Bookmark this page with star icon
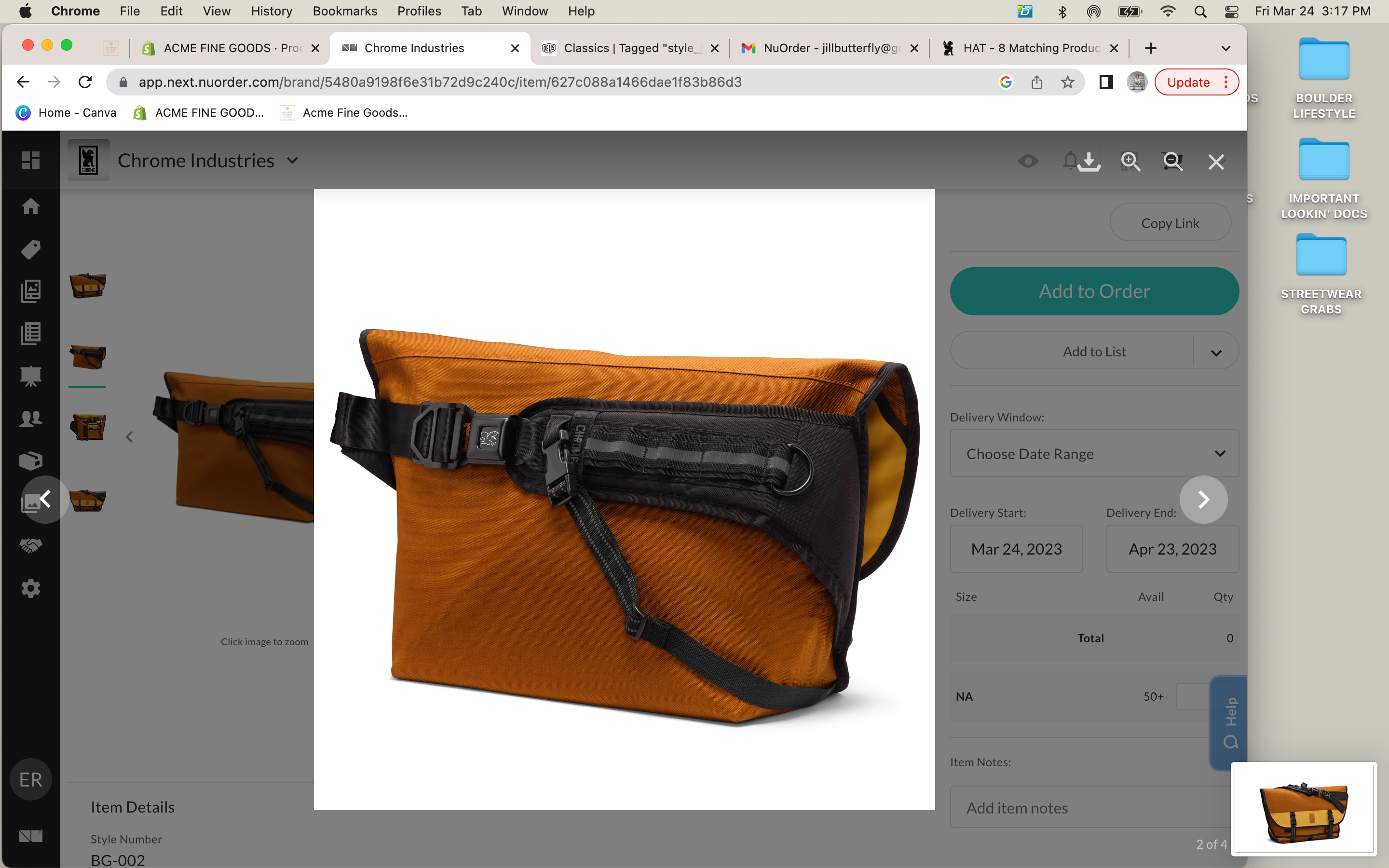 [1068, 82]
